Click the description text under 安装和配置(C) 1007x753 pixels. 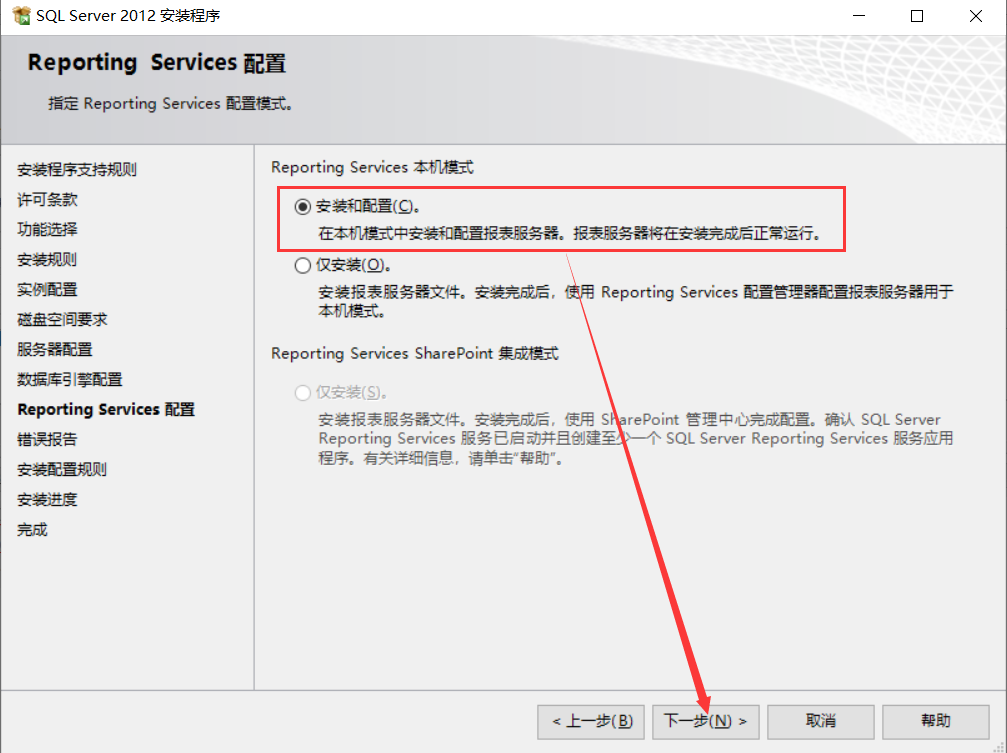(x=570, y=233)
